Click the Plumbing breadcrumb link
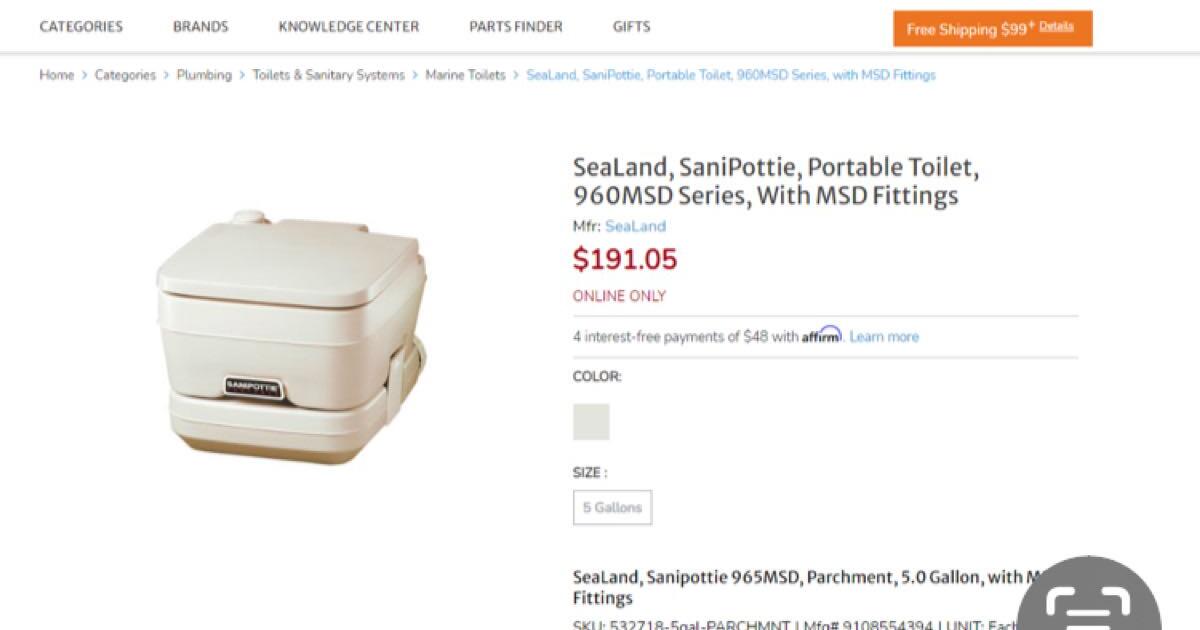Viewport: 1200px width, 630px height. (x=203, y=75)
